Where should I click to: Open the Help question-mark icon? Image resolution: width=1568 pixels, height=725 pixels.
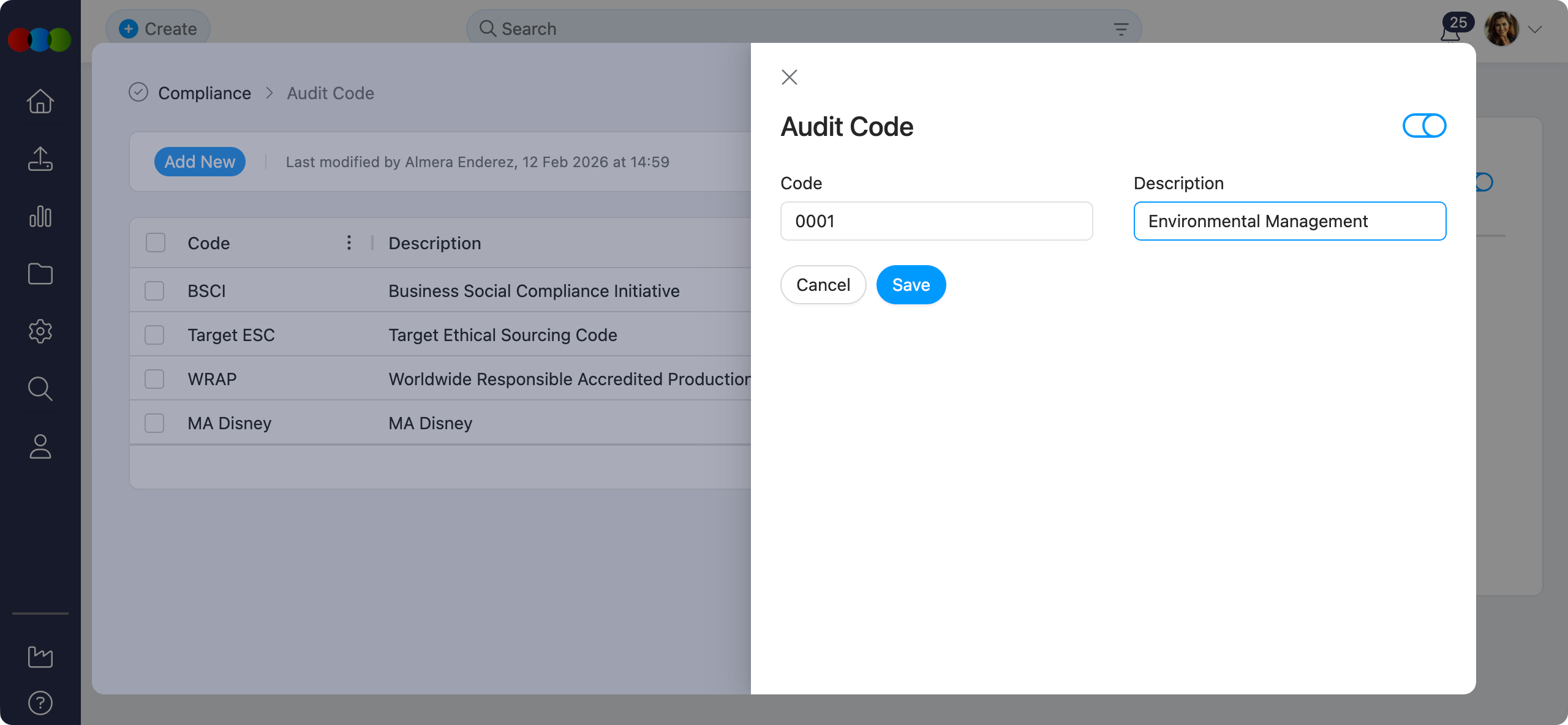pos(40,702)
